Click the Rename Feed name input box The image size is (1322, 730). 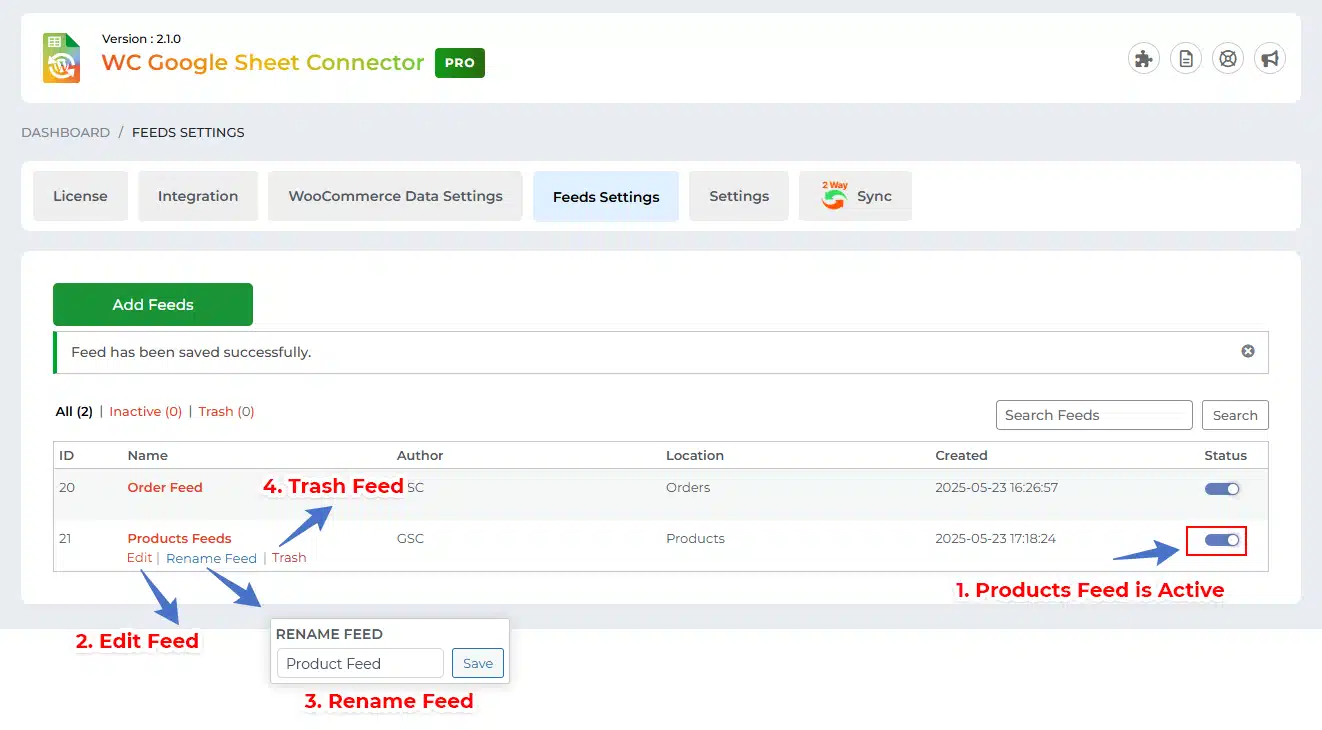click(x=360, y=663)
